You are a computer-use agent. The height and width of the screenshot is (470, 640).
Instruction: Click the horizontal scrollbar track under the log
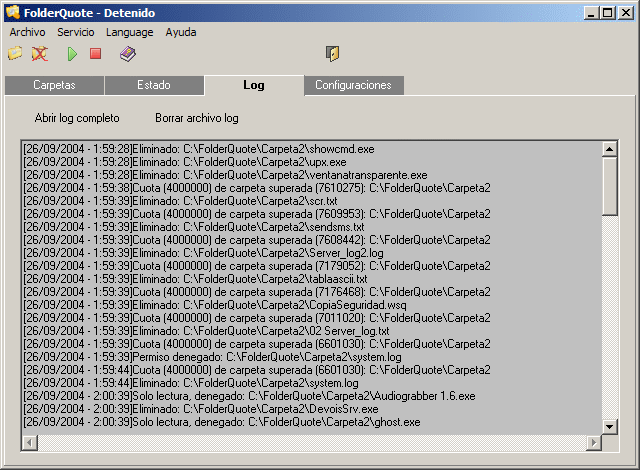(312, 443)
